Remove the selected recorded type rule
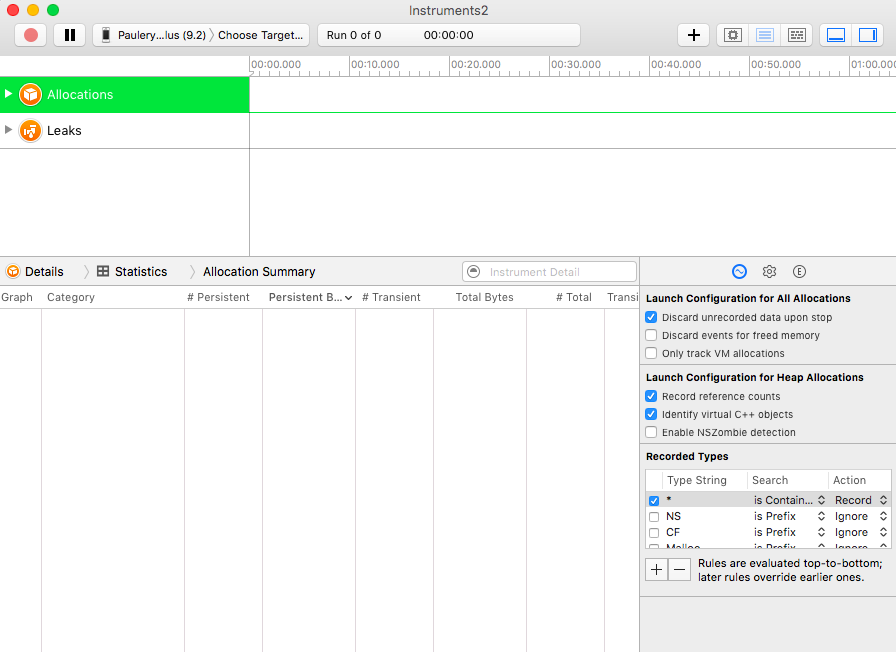Viewport: 896px width, 652px height. point(679,570)
